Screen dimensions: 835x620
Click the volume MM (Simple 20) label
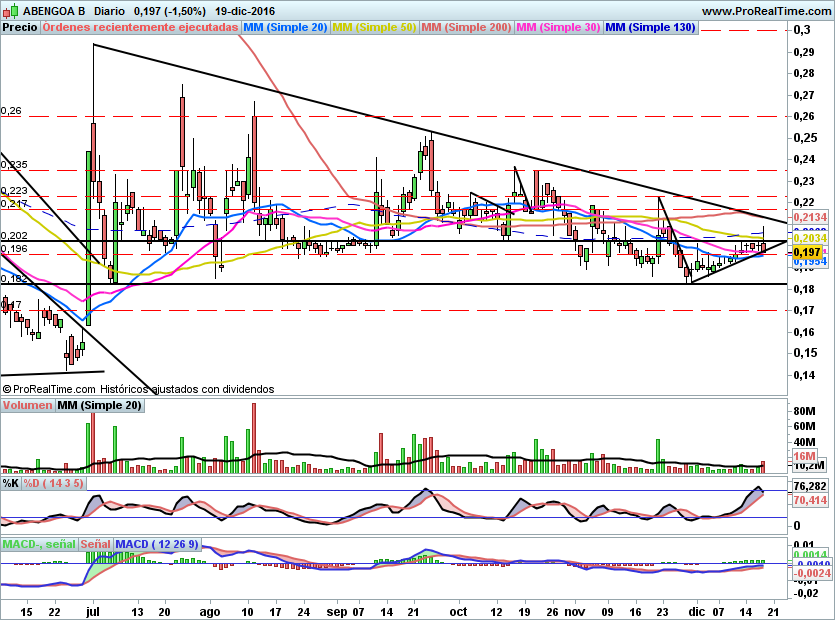pyautogui.click(x=99, y=405)
